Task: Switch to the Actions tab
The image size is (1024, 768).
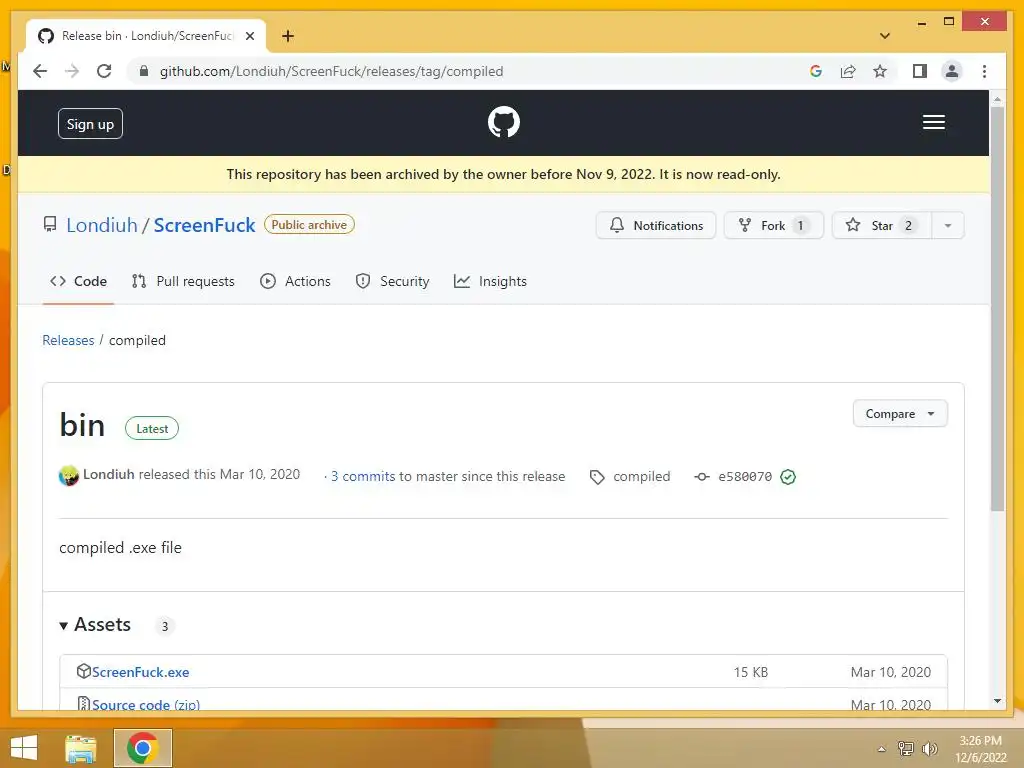Action: pos(295,281)
